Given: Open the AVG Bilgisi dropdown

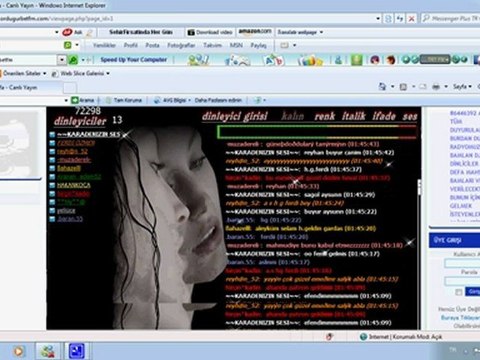Looking at the screenshot, I should pyautogui.click(x=172, y=100).
